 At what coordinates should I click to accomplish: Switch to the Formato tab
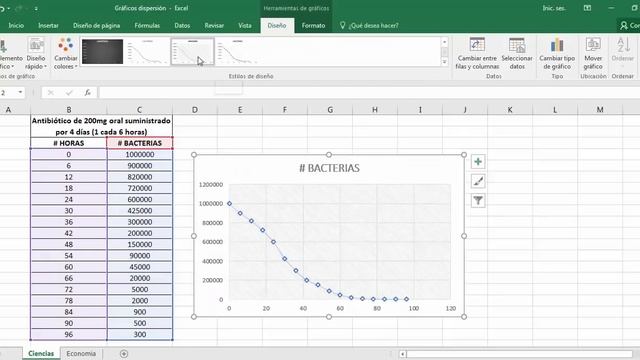click(313, 25)
